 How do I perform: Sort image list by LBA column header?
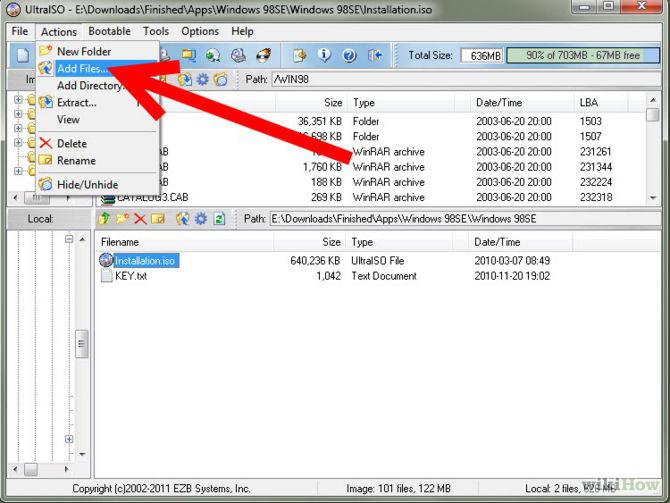click(x=601, y=103)
